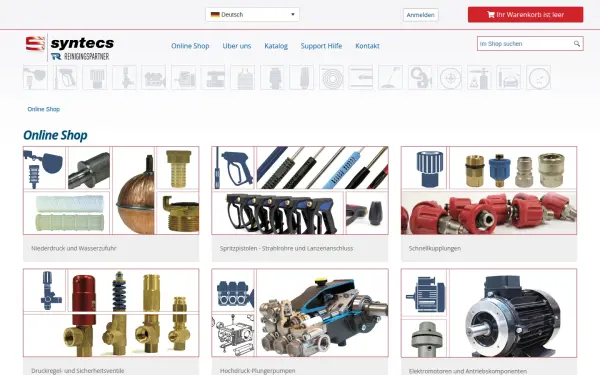Open the Katalog menu item
Viewport: 600px width, 375px height.
pos(276,46)
